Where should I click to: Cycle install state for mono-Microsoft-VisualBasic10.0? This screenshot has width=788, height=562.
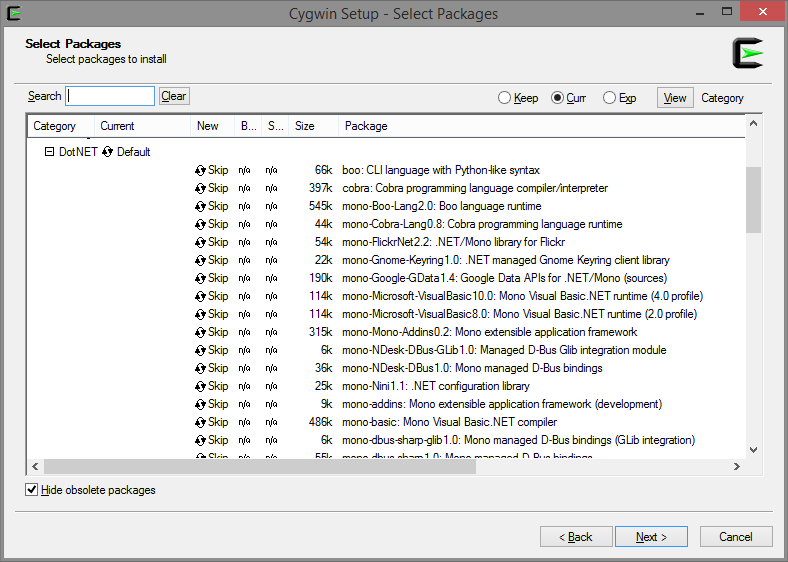[200, 297]
